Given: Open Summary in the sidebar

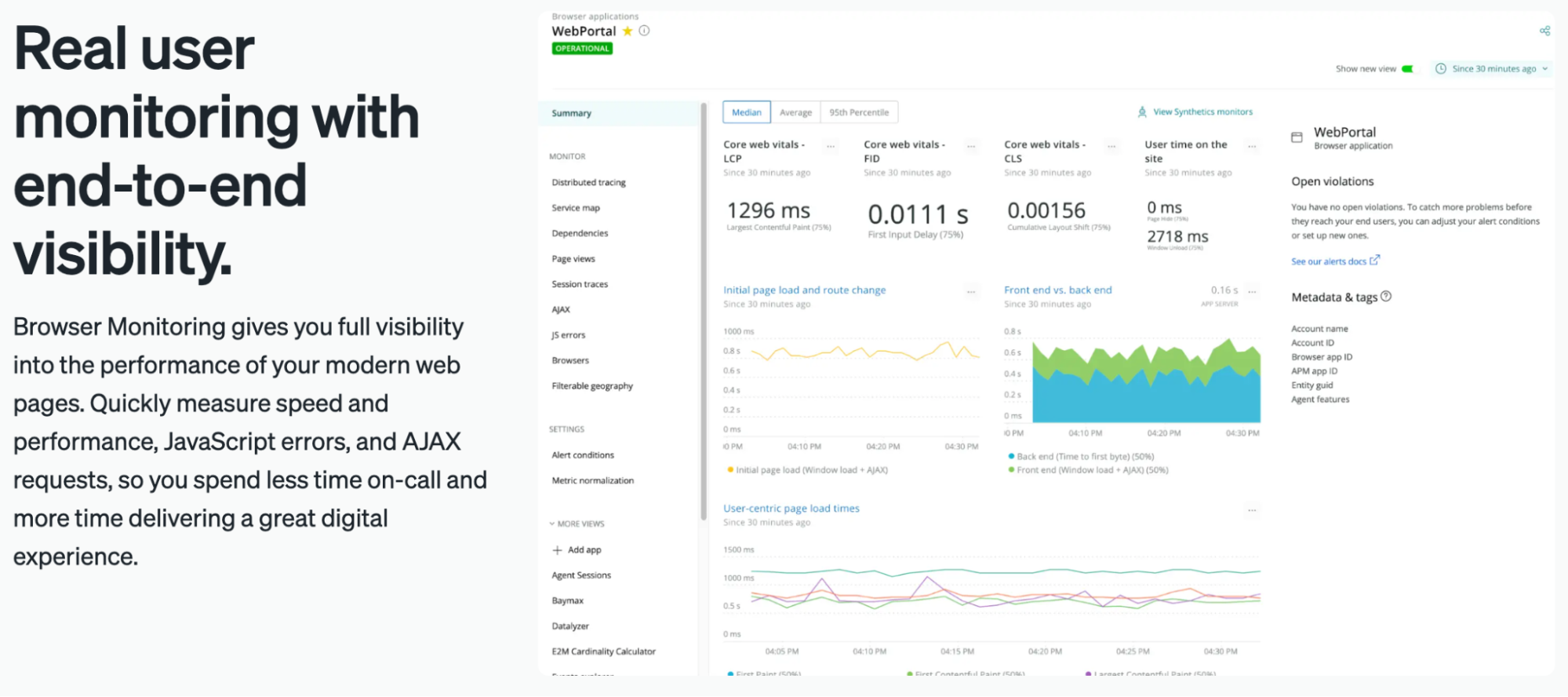Looking at the screenshot, I should tap(618, 113).
